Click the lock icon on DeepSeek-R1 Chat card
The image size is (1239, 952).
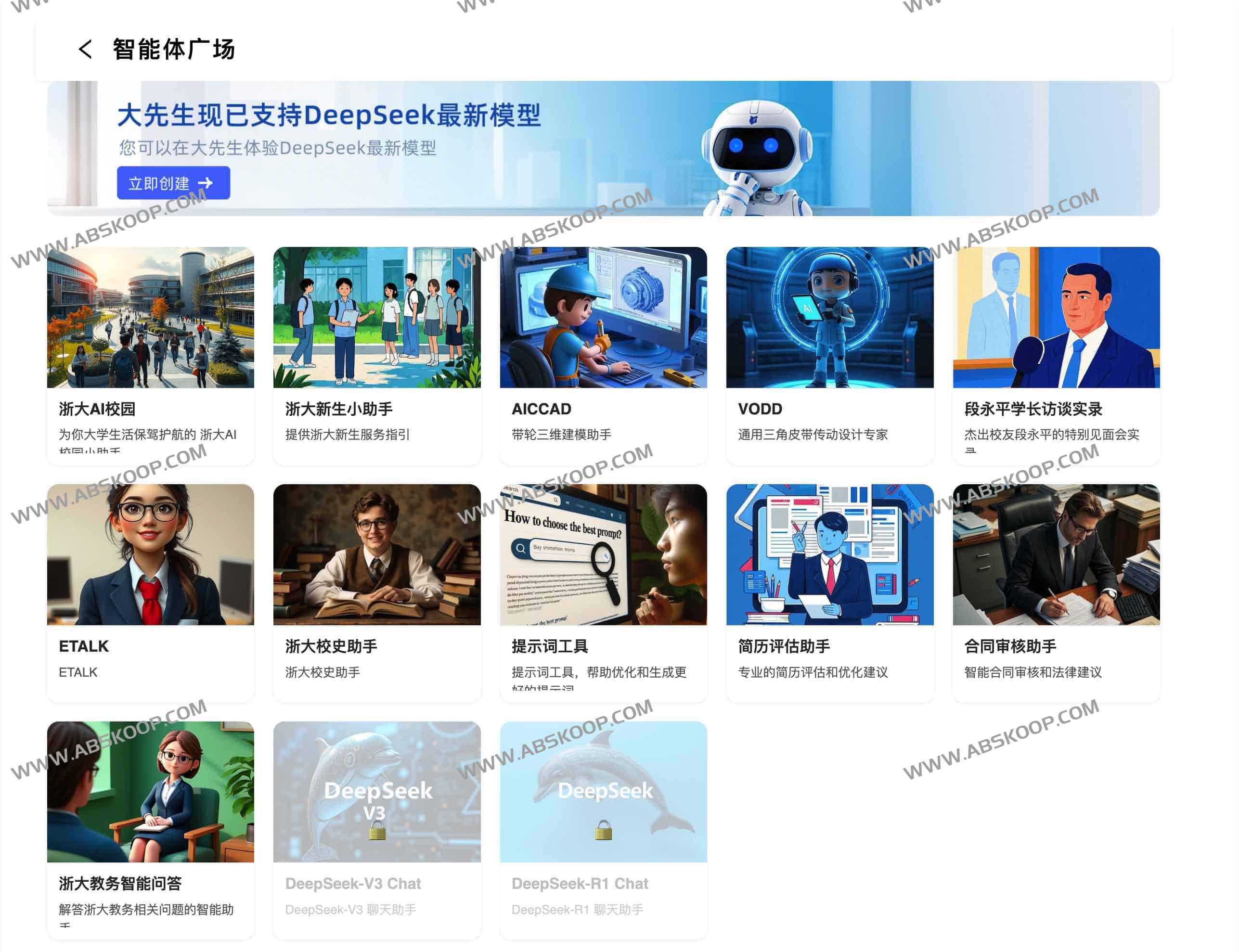point(603,831)
